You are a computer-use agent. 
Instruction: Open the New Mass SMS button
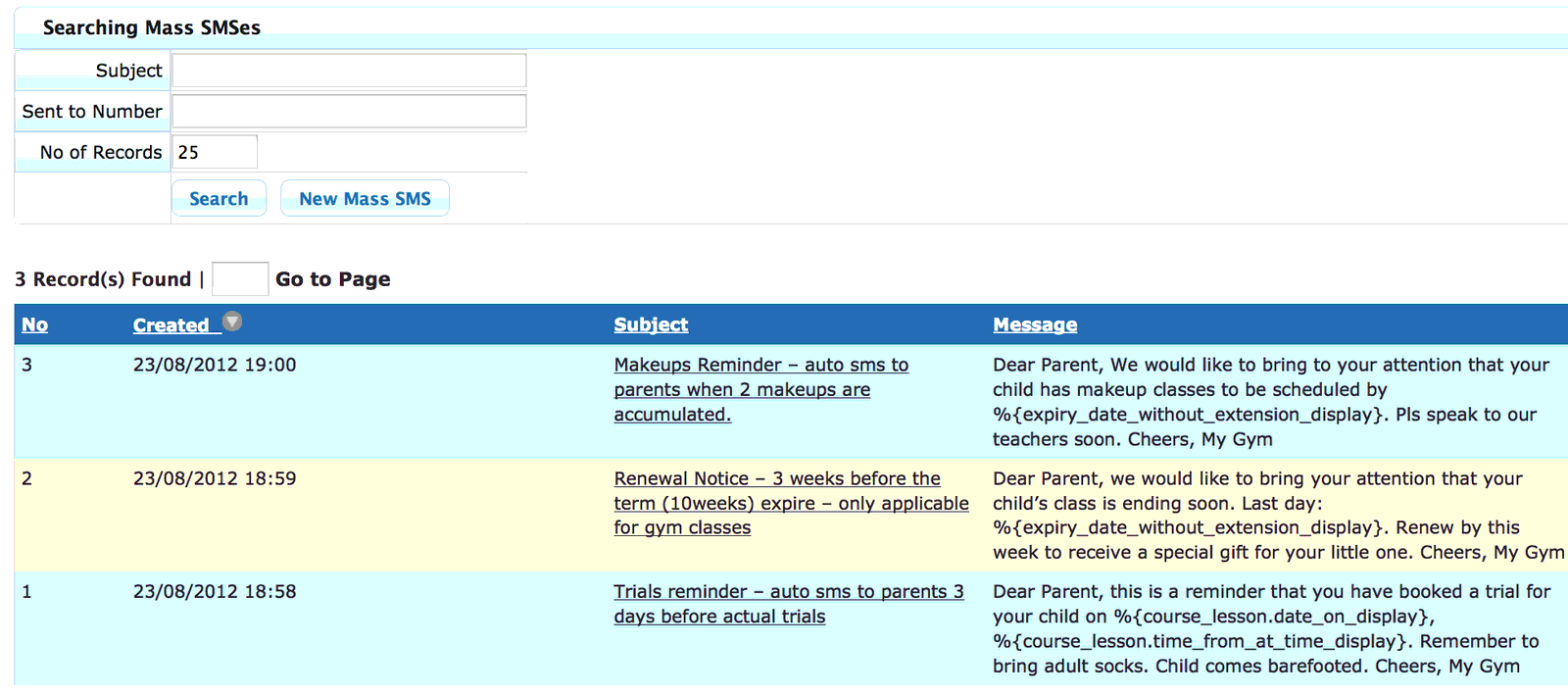point(365,198)
